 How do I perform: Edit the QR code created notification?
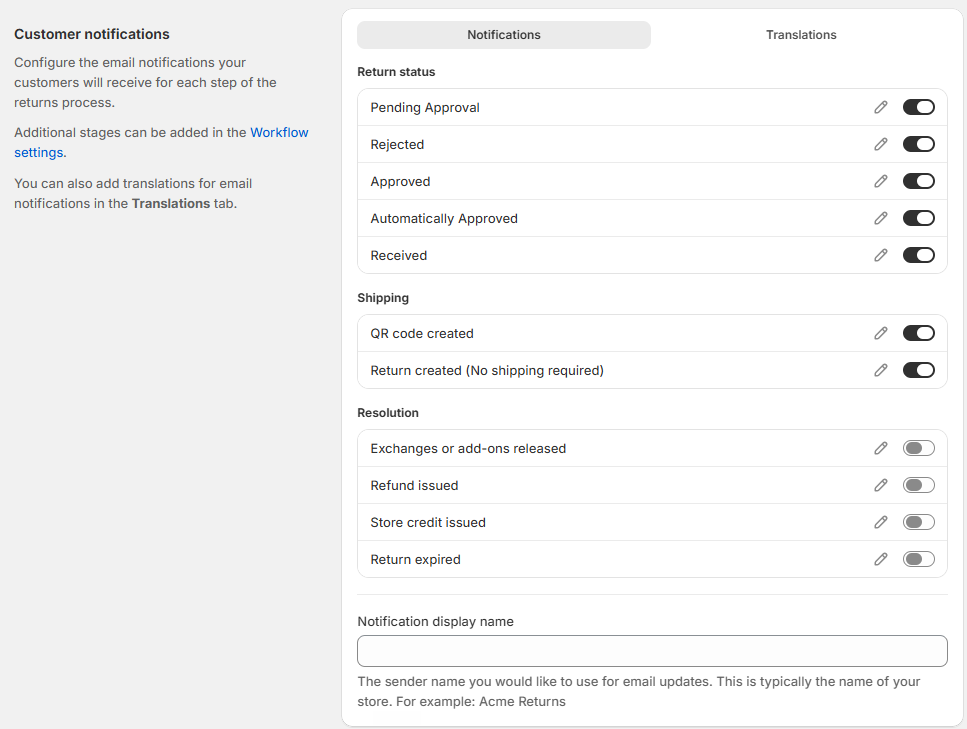pyautogui.click(x=881, y=334)
